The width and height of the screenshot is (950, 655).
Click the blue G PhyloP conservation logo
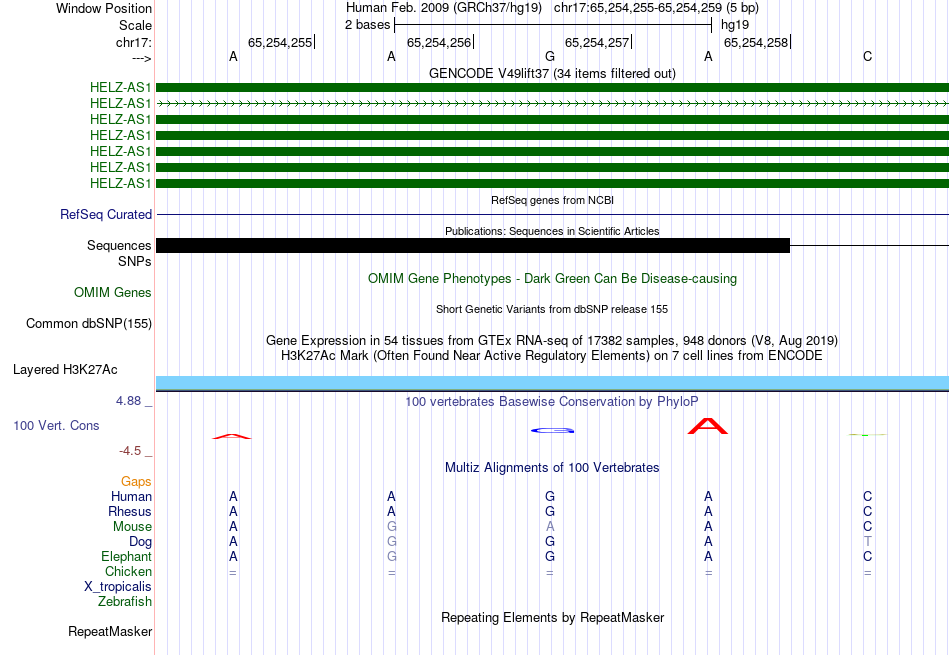[x=552, y=431]
